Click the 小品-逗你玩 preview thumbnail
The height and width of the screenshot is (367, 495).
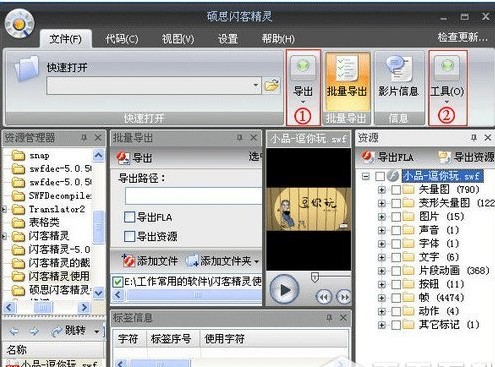309,209
